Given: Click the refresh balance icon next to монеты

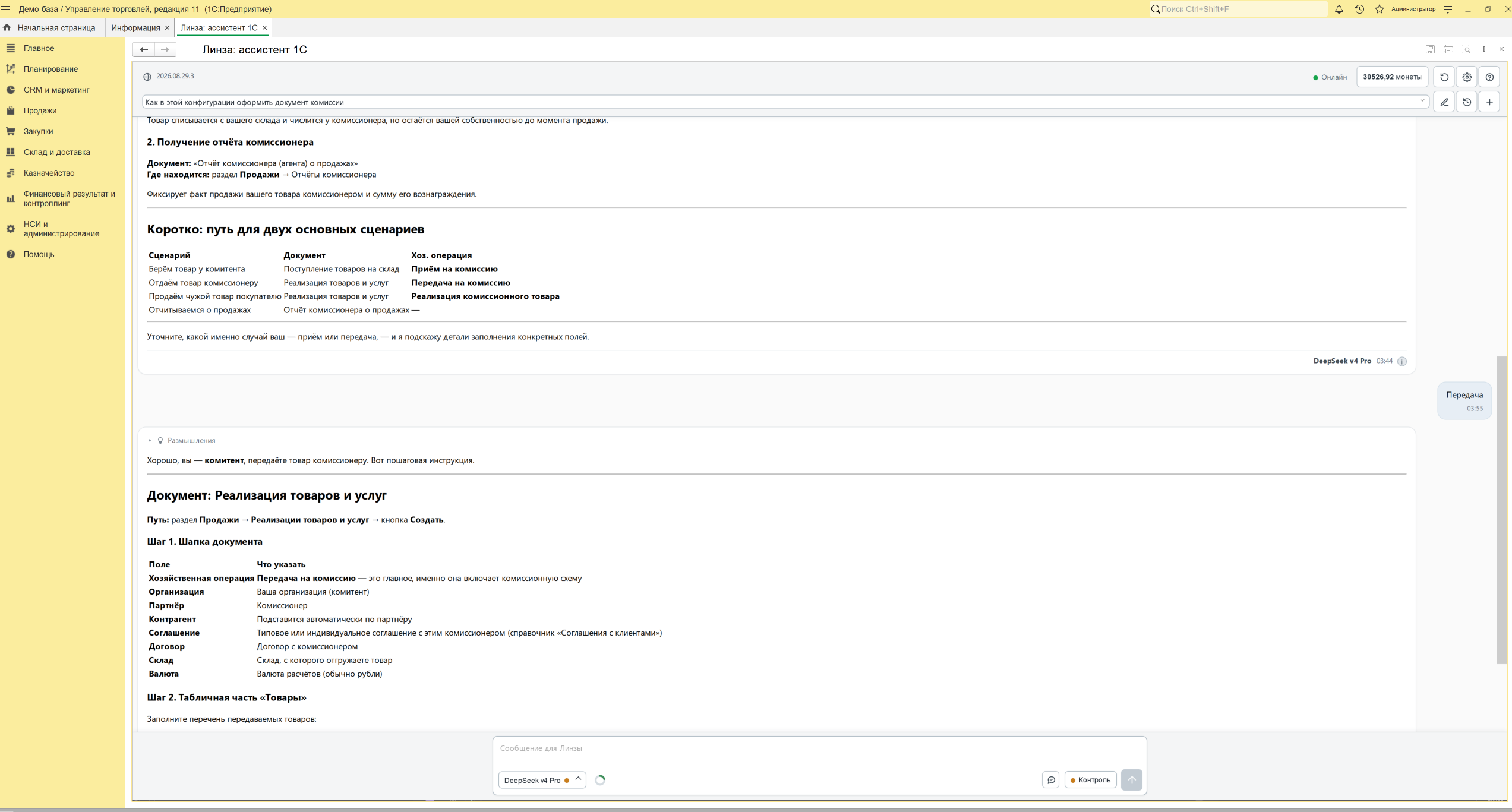Looking at the screenshot, I should pos(1444,77).
